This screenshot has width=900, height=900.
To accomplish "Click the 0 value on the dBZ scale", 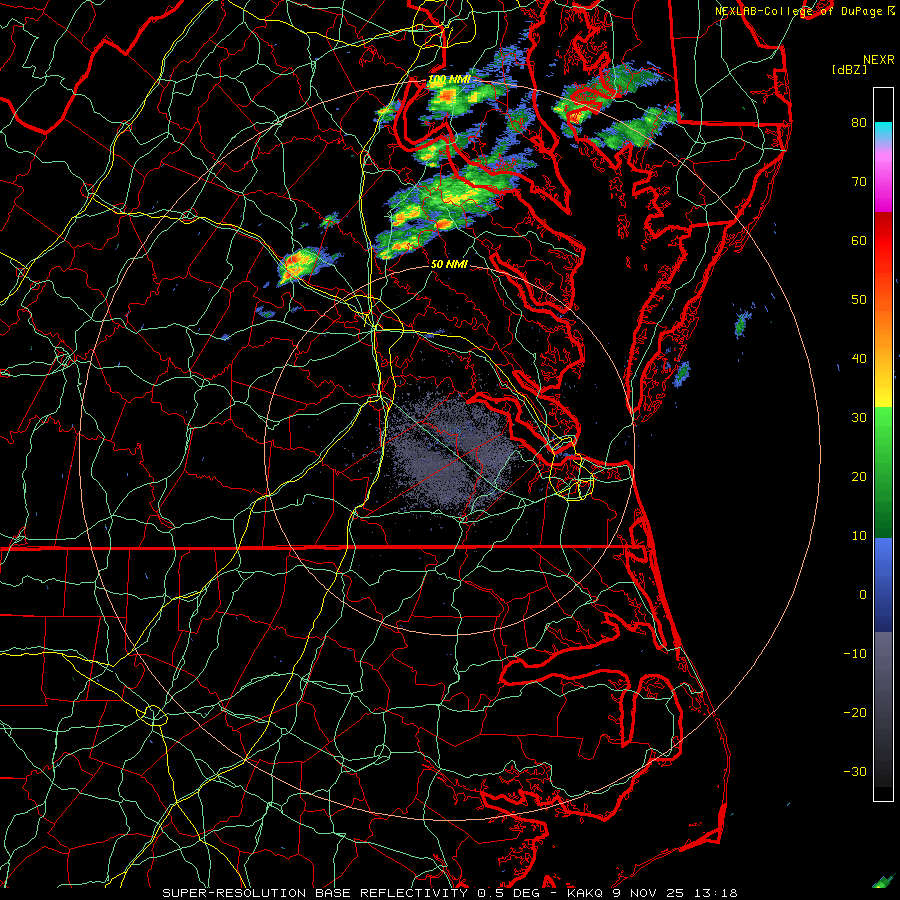I will point(863,595).
